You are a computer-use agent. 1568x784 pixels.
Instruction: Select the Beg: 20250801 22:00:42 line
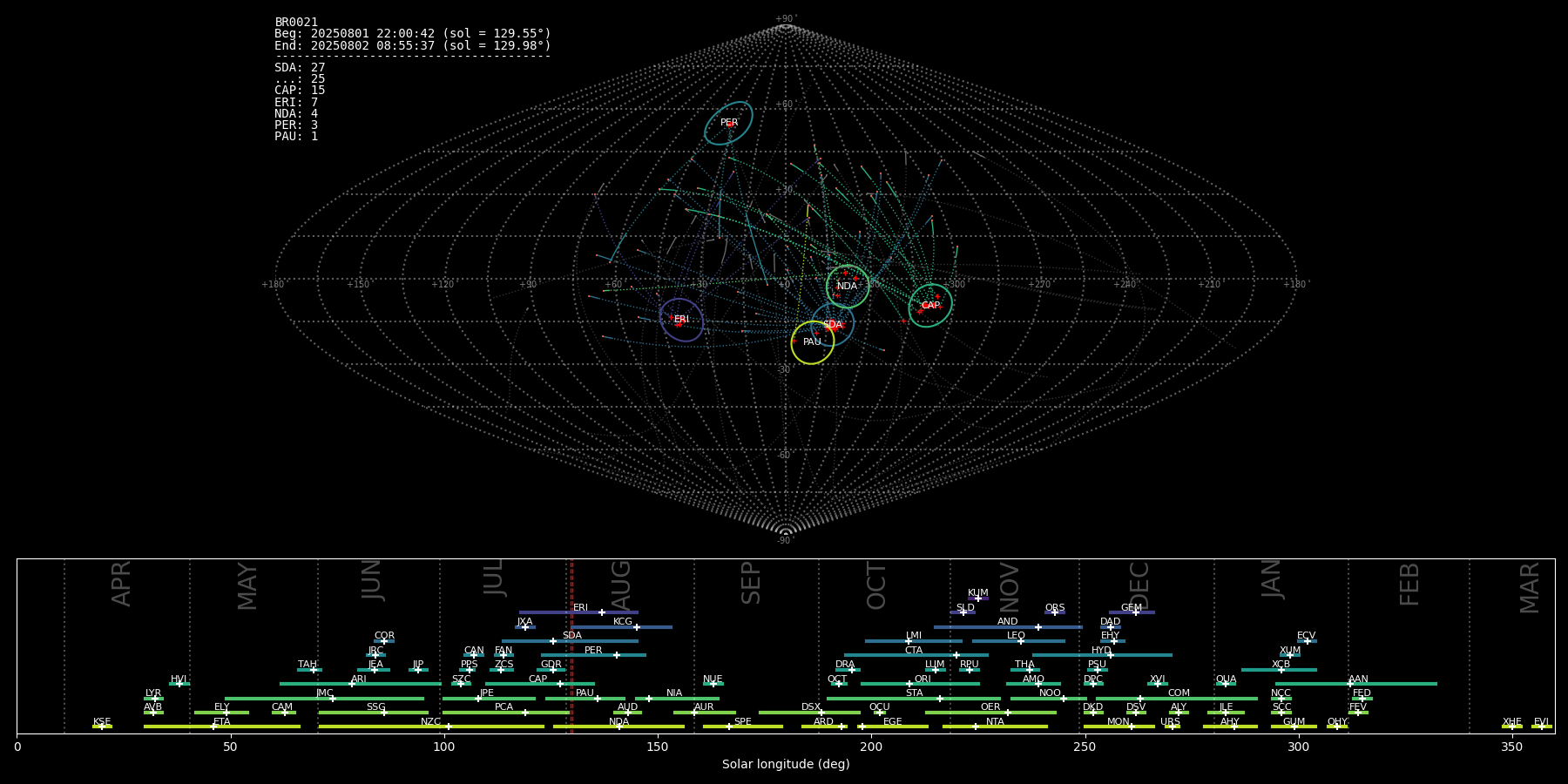pyautogui.click(x=413, y=34)
